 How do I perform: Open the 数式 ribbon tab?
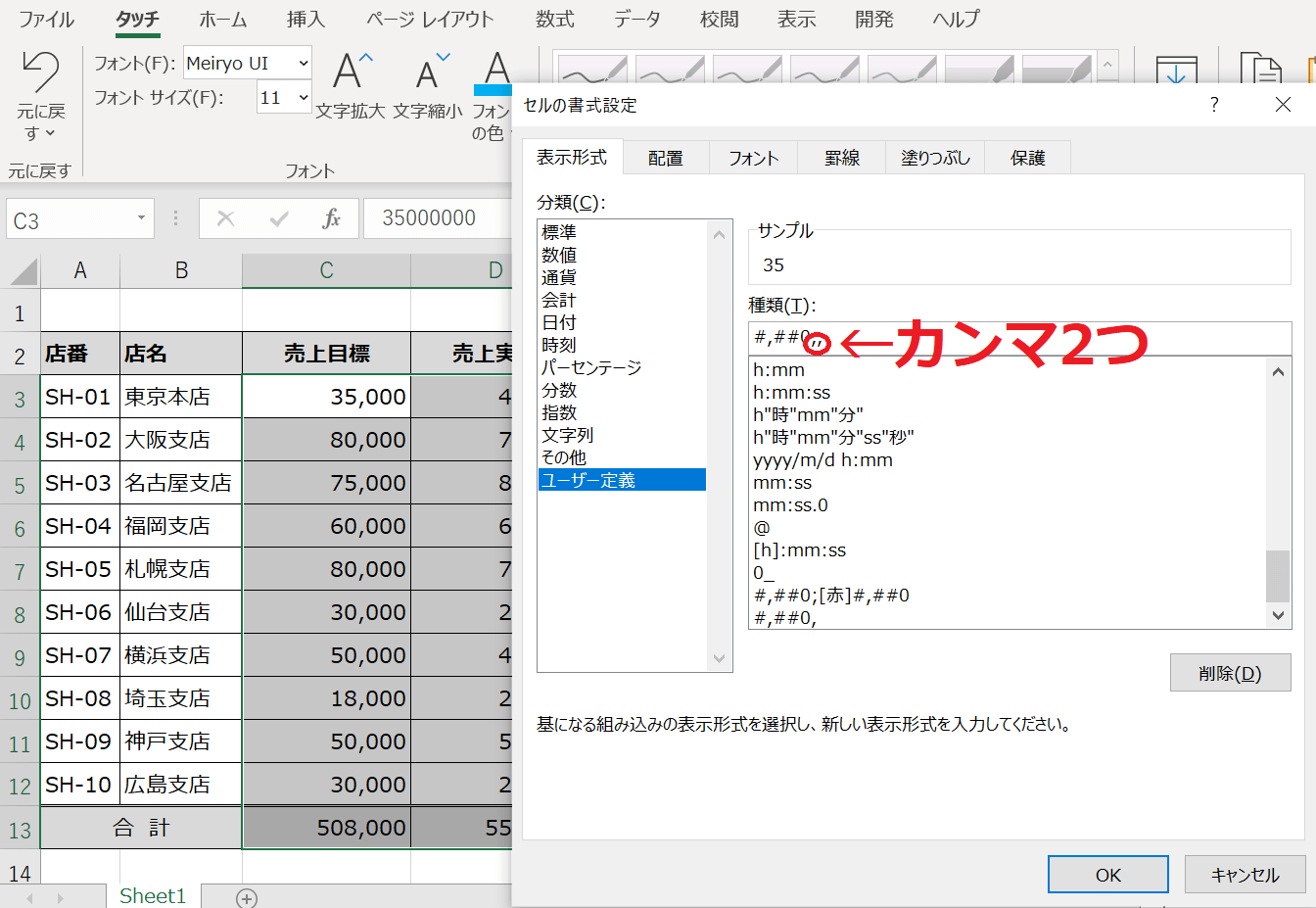pyautogui.click(x=554, y=20)
